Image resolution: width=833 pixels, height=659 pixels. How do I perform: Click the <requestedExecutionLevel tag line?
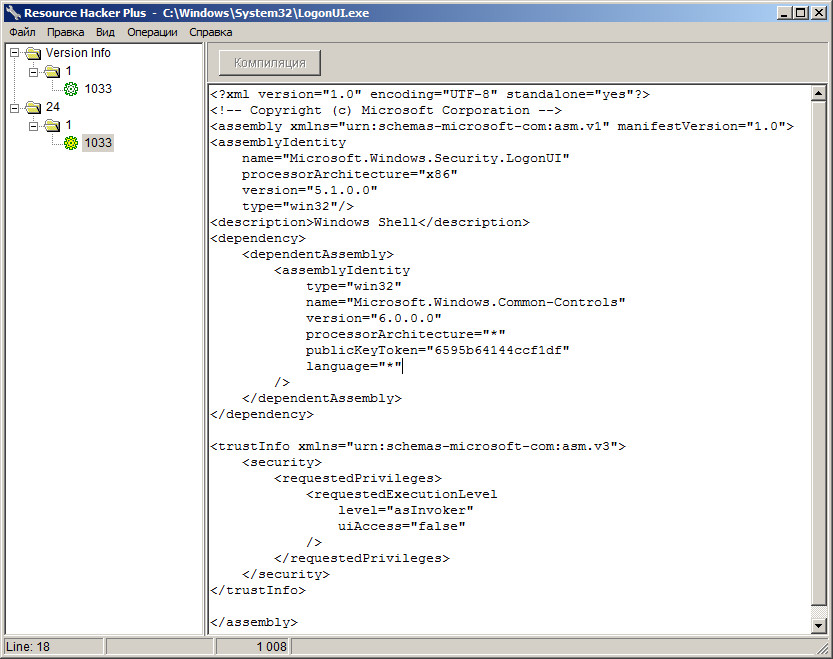[402, 494]
